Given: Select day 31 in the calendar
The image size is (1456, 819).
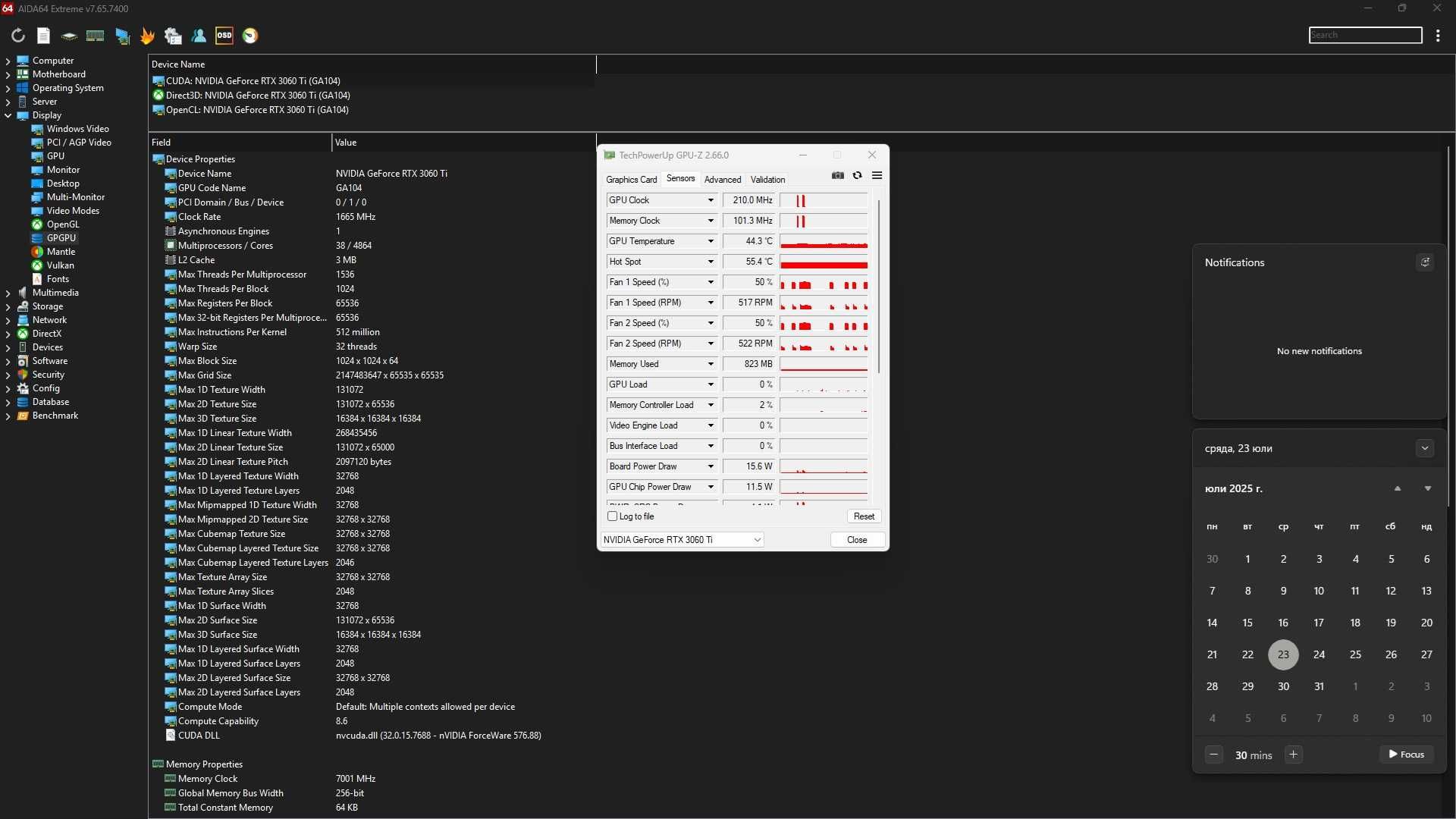Looking at the screenshot, I should (x=1319, y=686).
